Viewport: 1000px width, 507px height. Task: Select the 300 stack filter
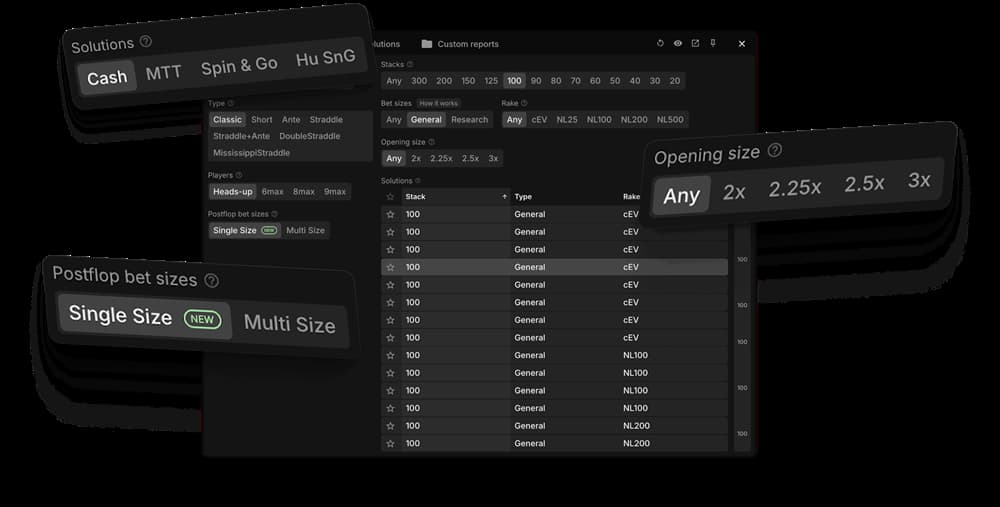pyautogui.click(x=419, y=80)
